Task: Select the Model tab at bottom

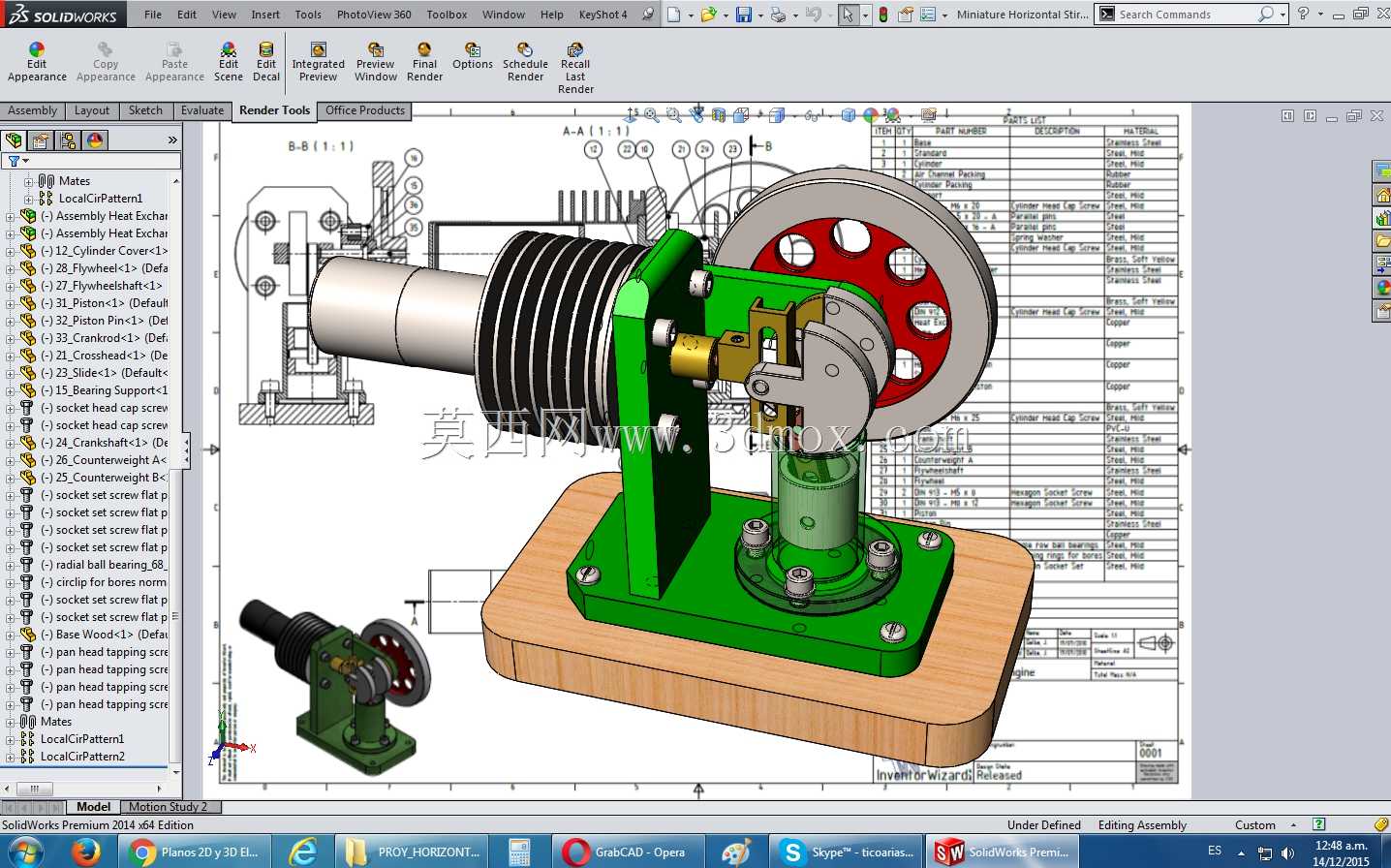Action: (93, 807)
